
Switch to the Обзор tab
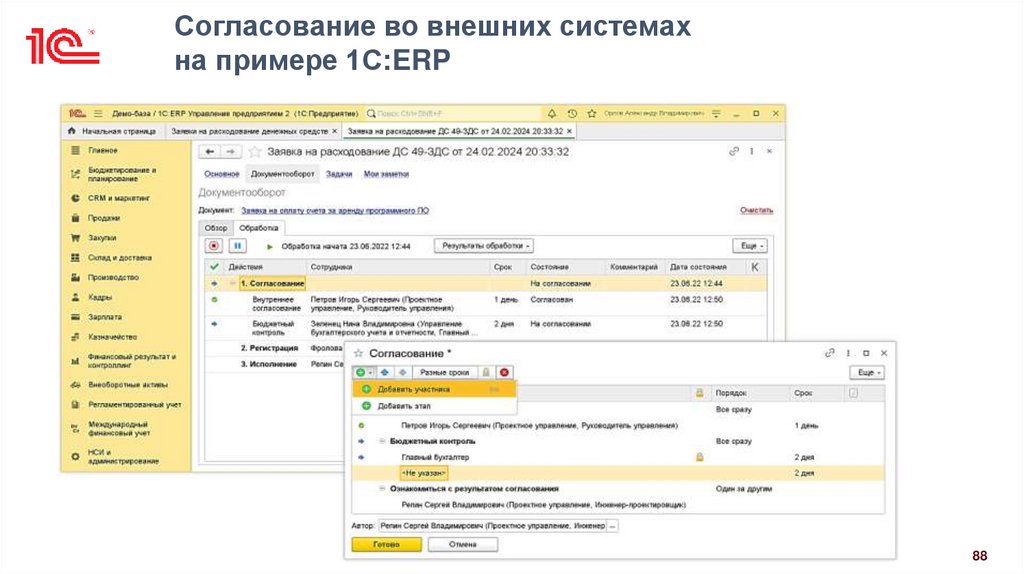point(216,228)
